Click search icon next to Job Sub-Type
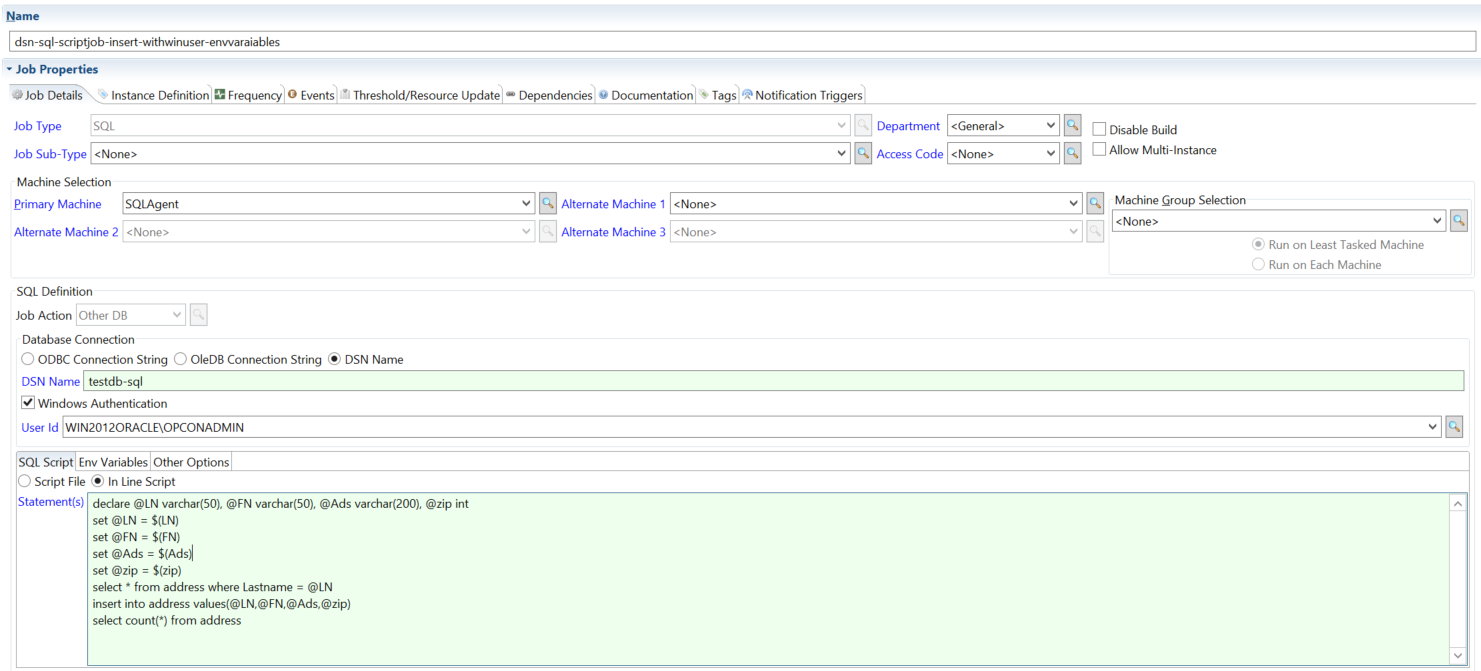 [x=863, y=154]
